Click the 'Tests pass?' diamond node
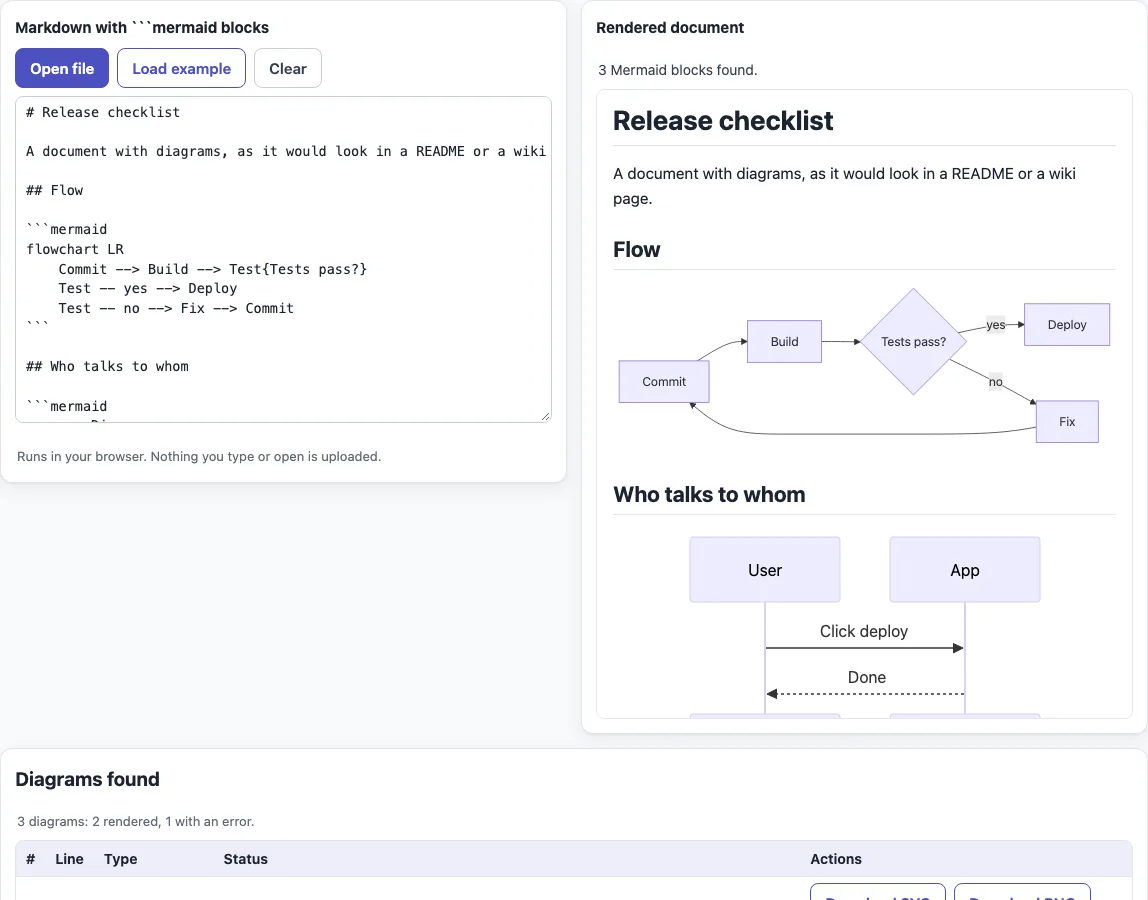This screenshot has width=1148, height=900. coord(913,341)
